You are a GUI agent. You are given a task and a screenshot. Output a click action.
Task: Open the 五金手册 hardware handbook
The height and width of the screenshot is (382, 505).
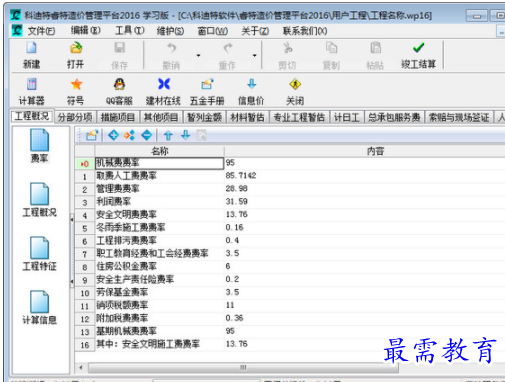pos(207,84)
